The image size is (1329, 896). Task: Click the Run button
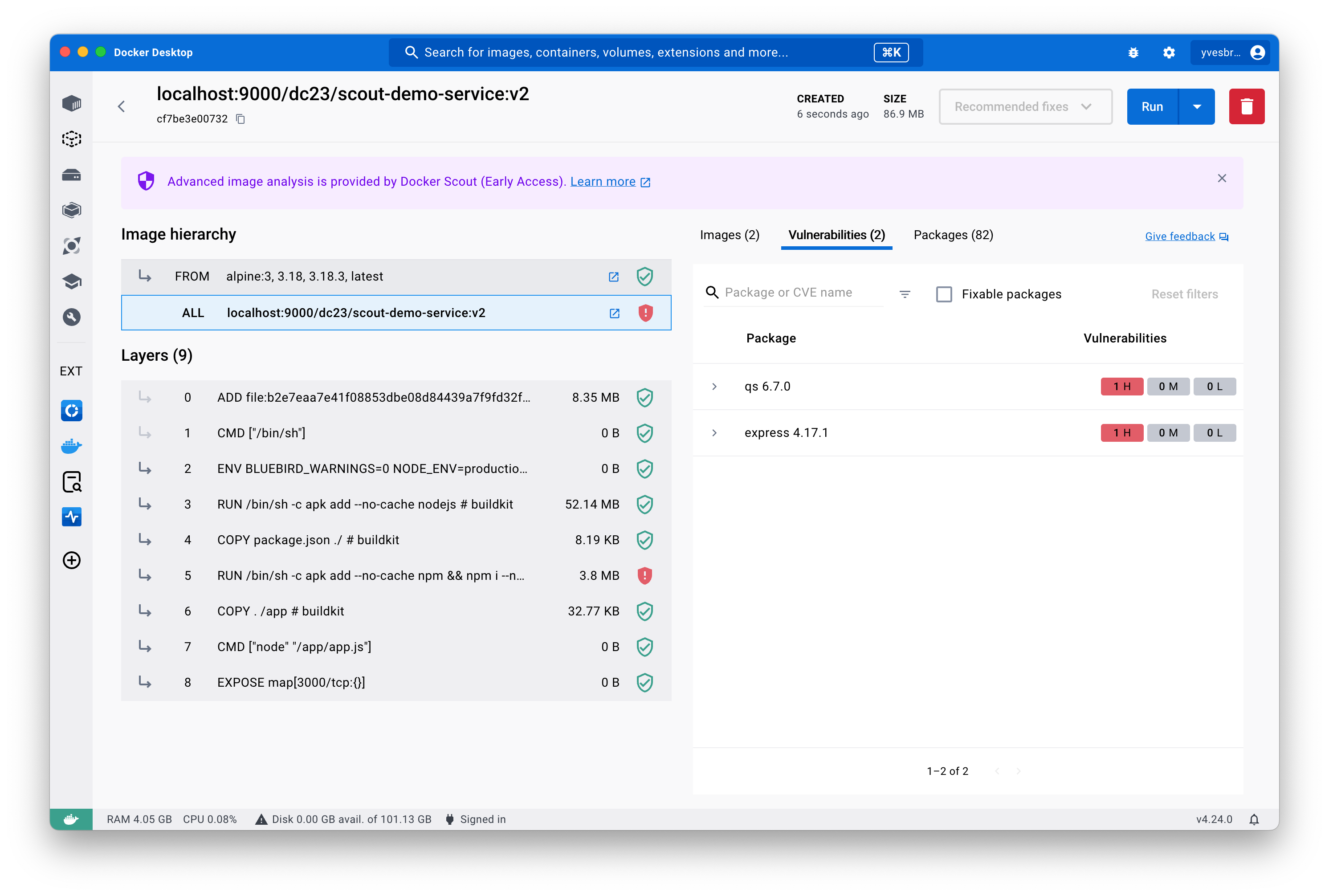[1152, 106]
